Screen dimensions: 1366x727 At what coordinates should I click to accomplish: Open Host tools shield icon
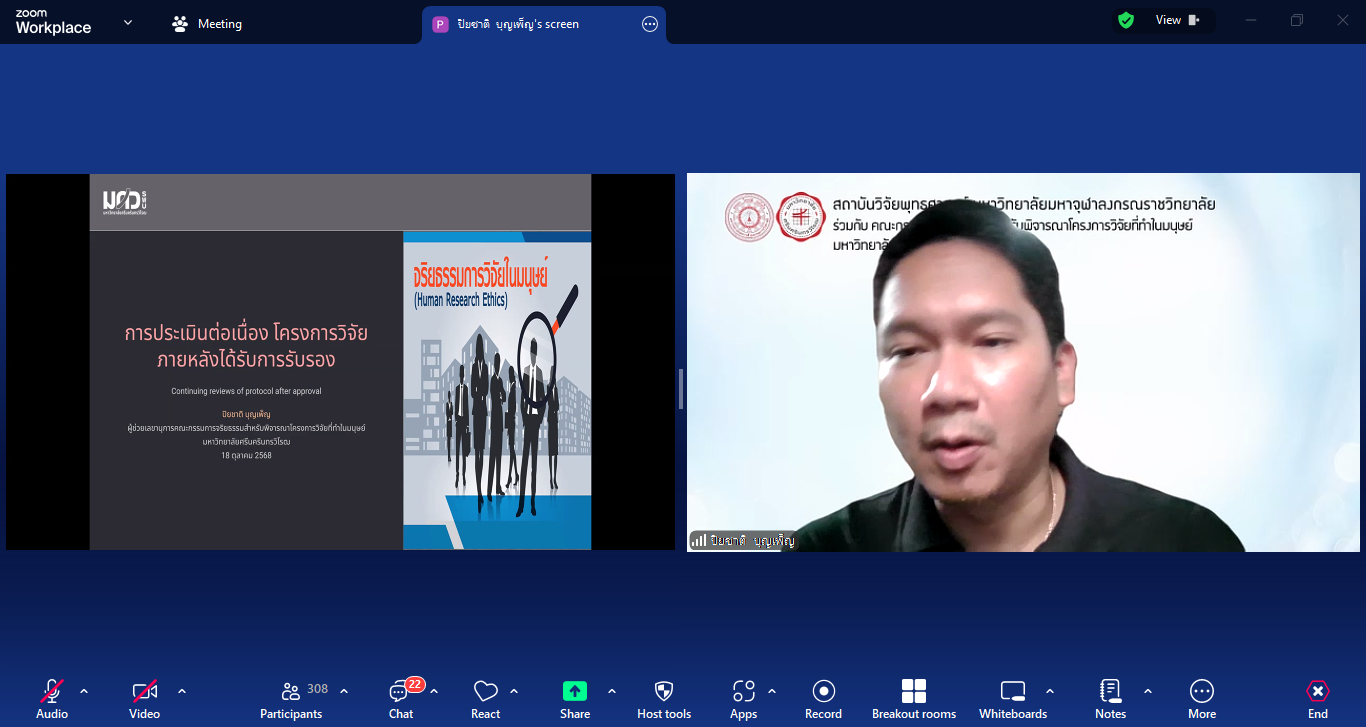pos(664,698)
